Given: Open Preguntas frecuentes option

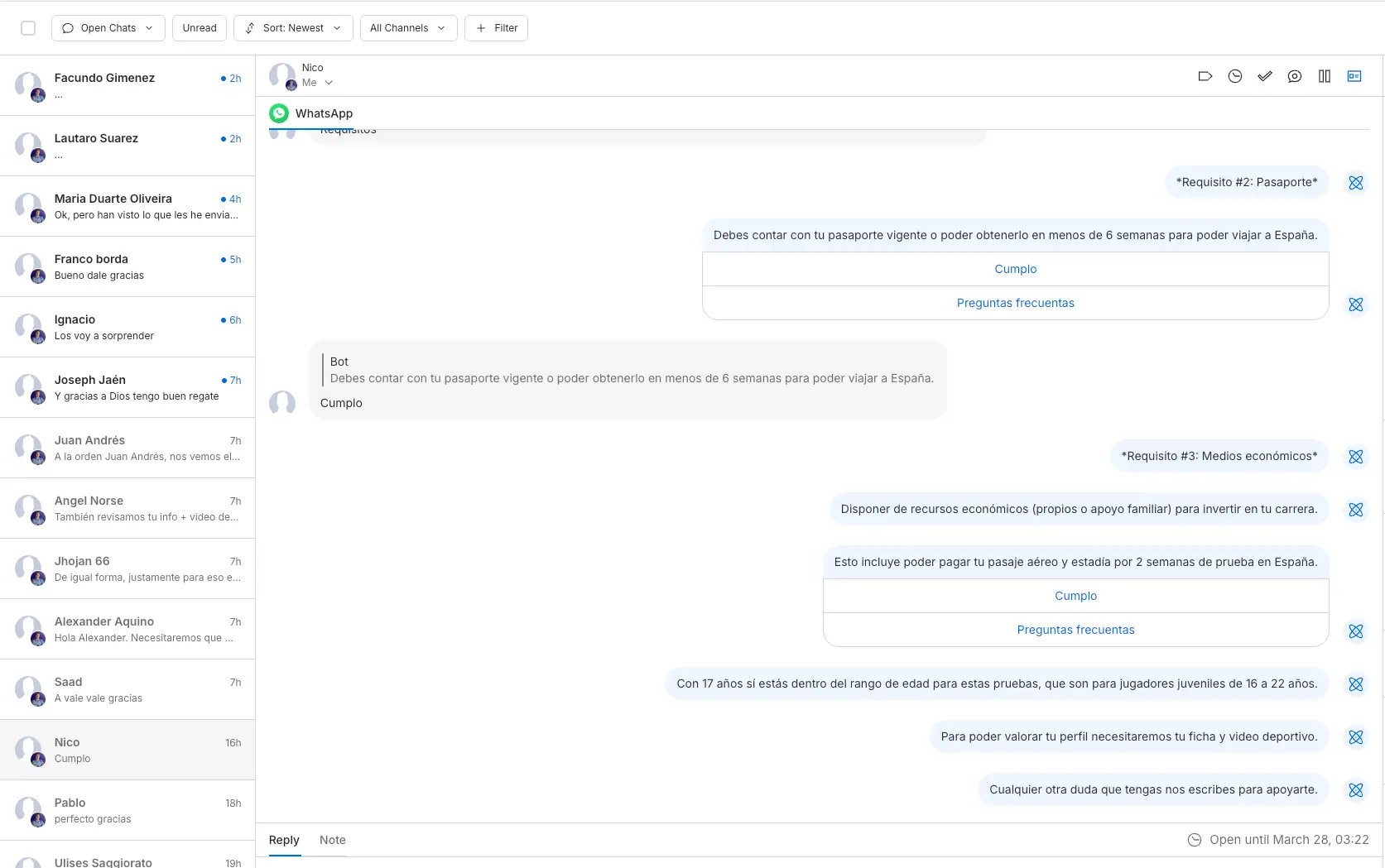Looking at the screenshot, I should click(1015, 302).
